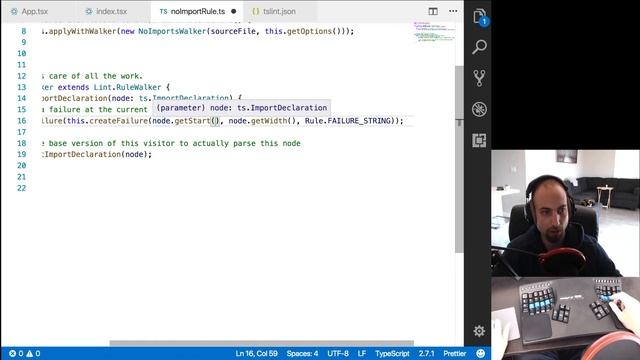This screenshot has height=360, width=640.
Task: Open the Explorer view in the activity bar
Action: 480,17
